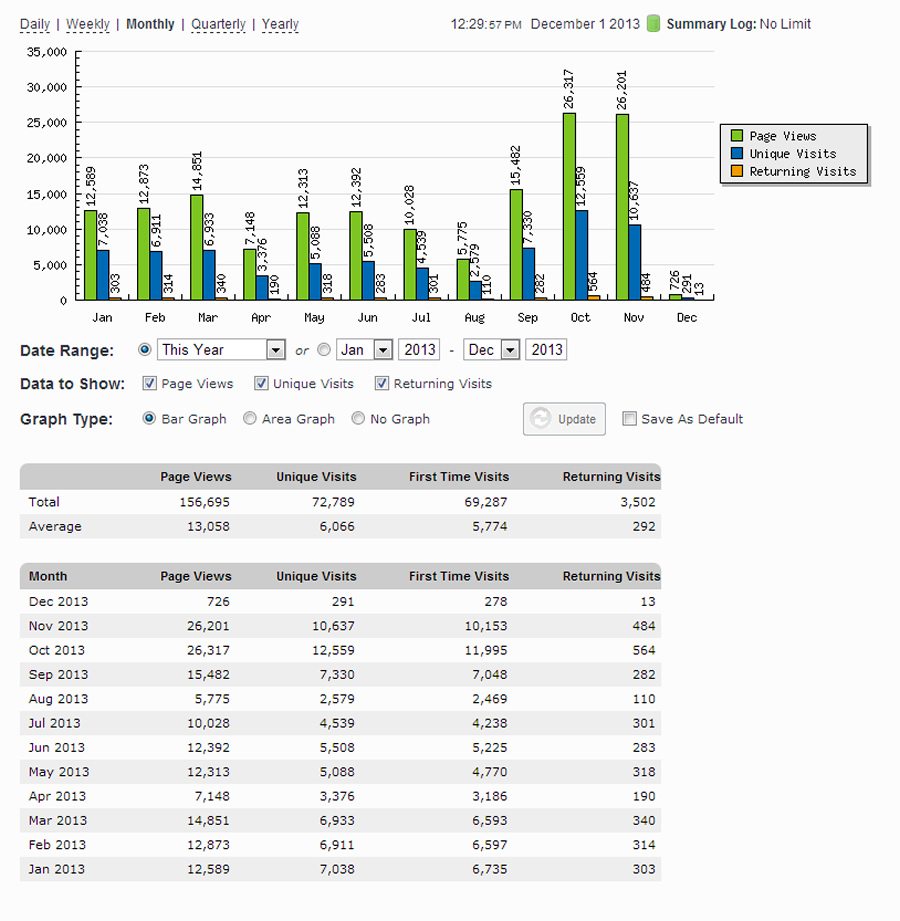The image size is (900, 921).
Task: Disable the Returning Visits checkbox
Action: coord(381,383)
